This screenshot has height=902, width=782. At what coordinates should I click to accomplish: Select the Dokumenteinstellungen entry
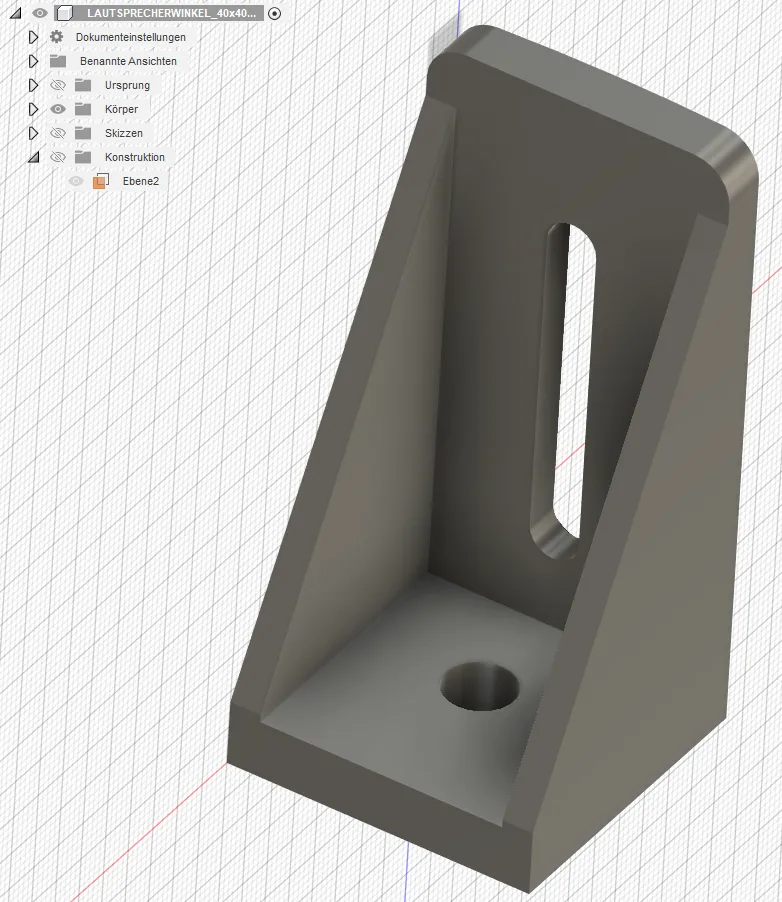click(x=131, y=37)
